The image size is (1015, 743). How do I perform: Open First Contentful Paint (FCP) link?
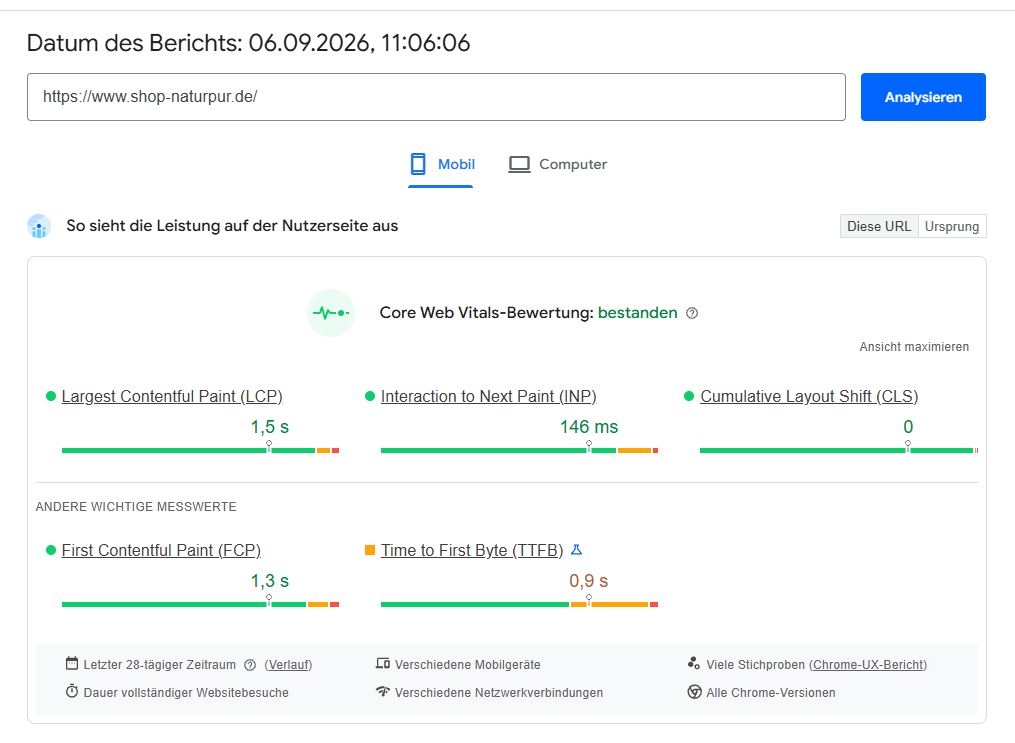(161, 550)
